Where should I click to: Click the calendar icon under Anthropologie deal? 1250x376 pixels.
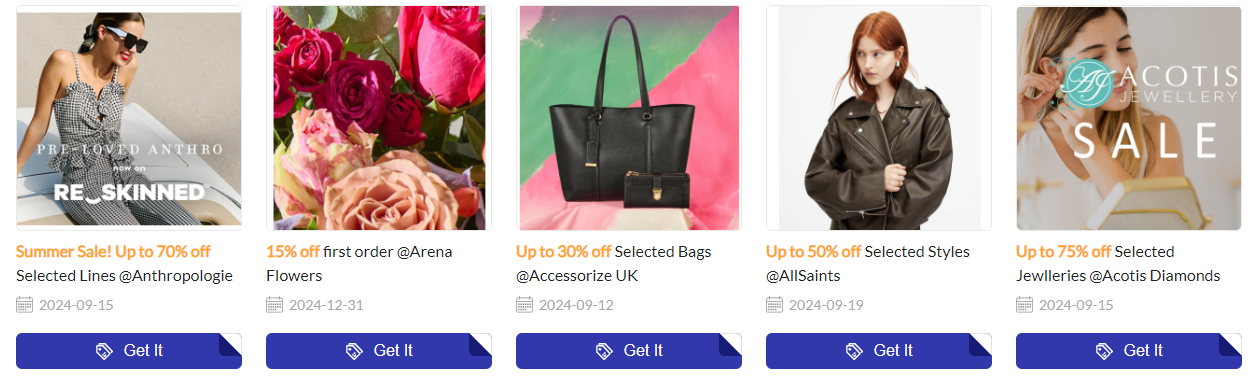point(25,304)
